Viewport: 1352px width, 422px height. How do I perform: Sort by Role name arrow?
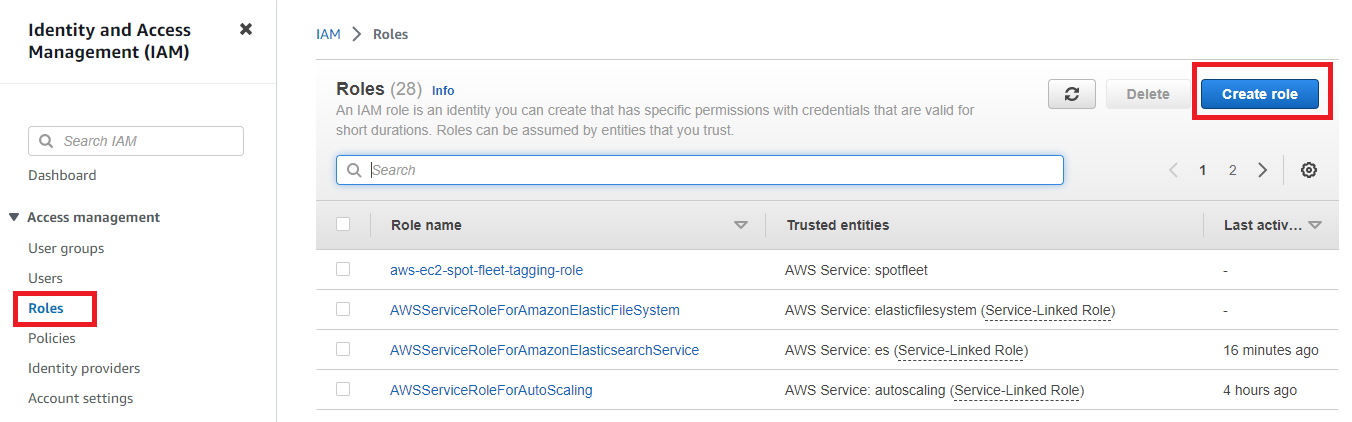741,226
